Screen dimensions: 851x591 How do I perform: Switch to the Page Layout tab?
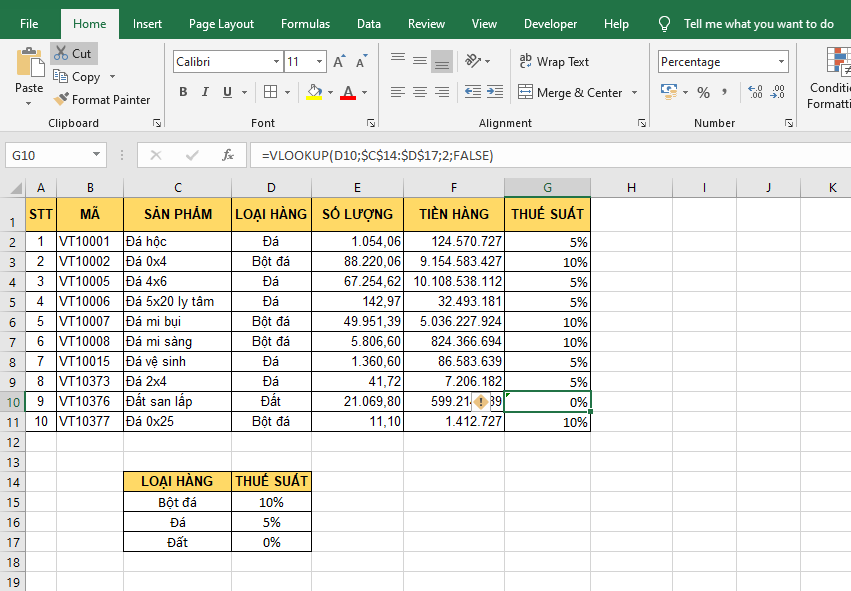(x=221, y=24)
